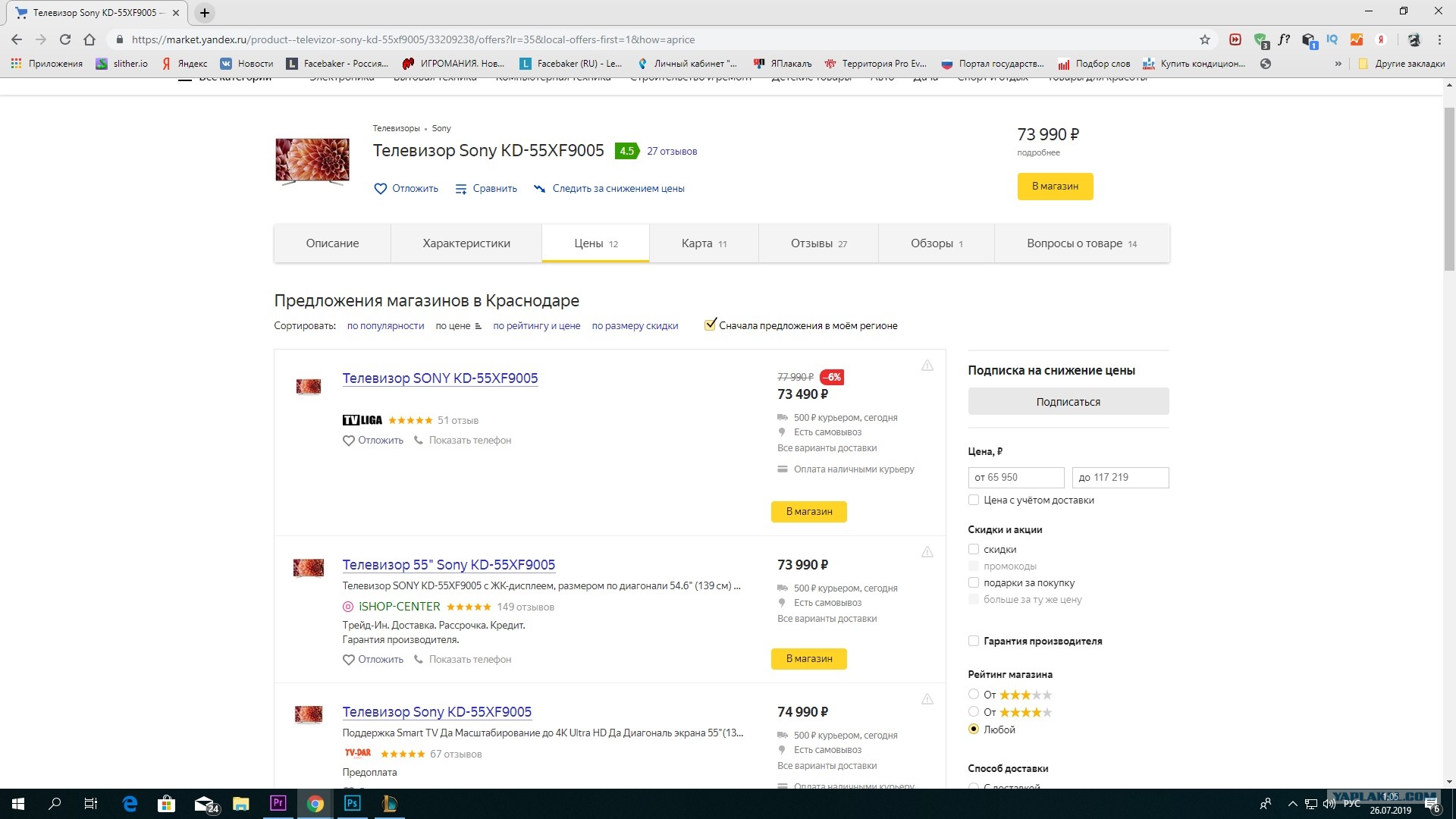Enable 'Гарантия производителя' checkbox
This screenshot has width=1456, height=819.
(974, 641)
